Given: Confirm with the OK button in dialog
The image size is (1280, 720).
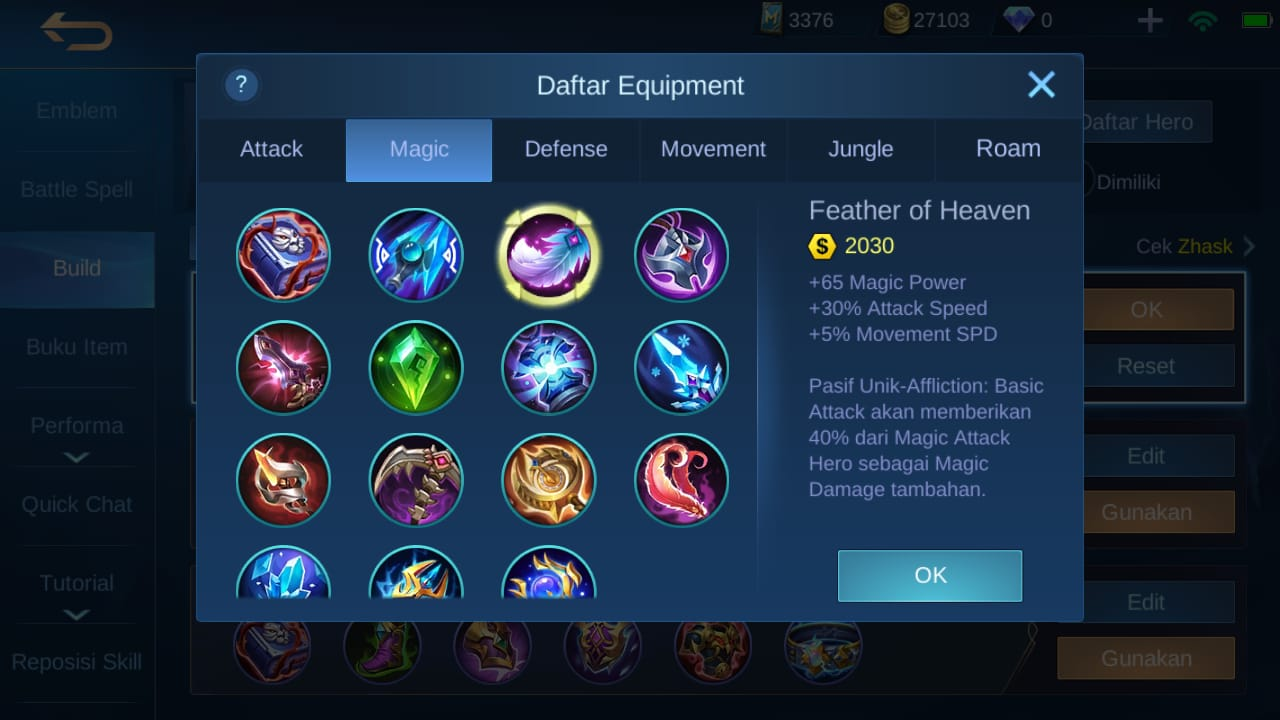Looking at the screenshot, I should point(930,575).
